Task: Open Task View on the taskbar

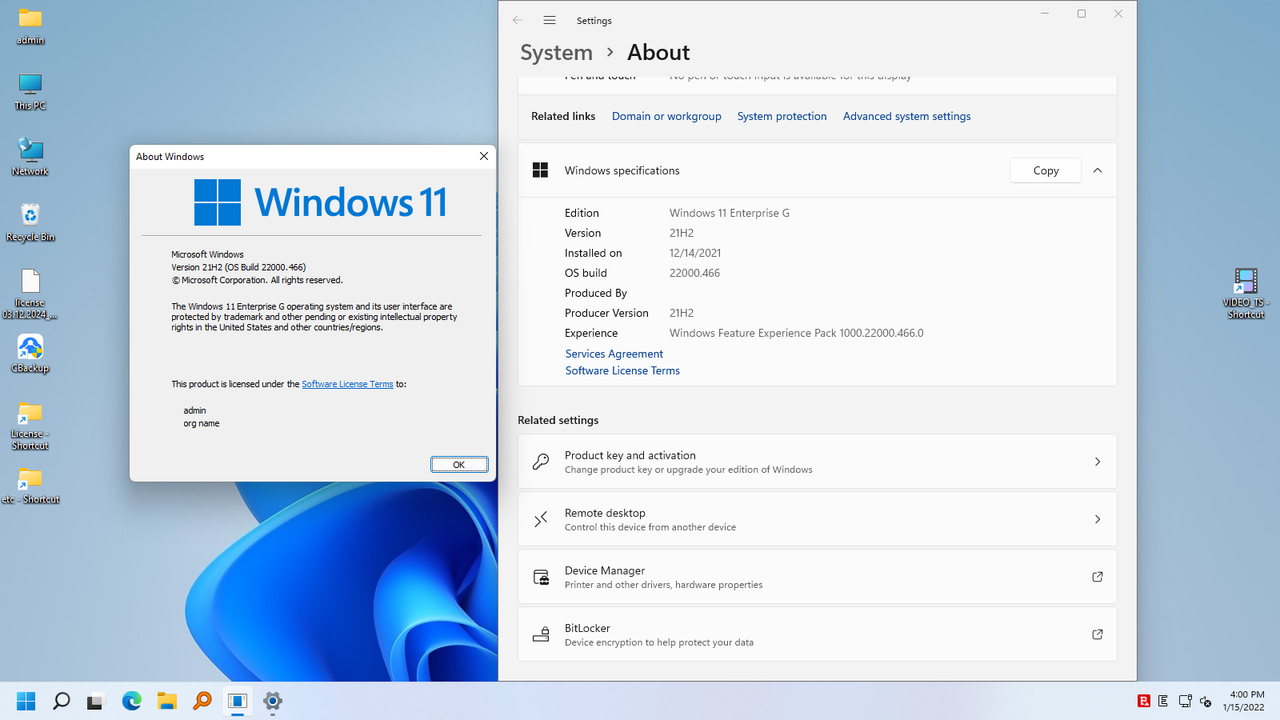Action: tap(96, 701)
